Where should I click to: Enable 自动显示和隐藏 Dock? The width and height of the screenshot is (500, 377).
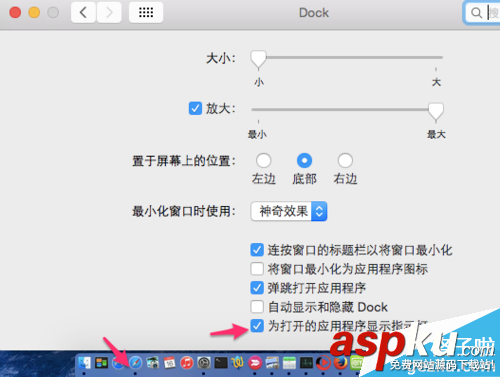click(257, 307)
